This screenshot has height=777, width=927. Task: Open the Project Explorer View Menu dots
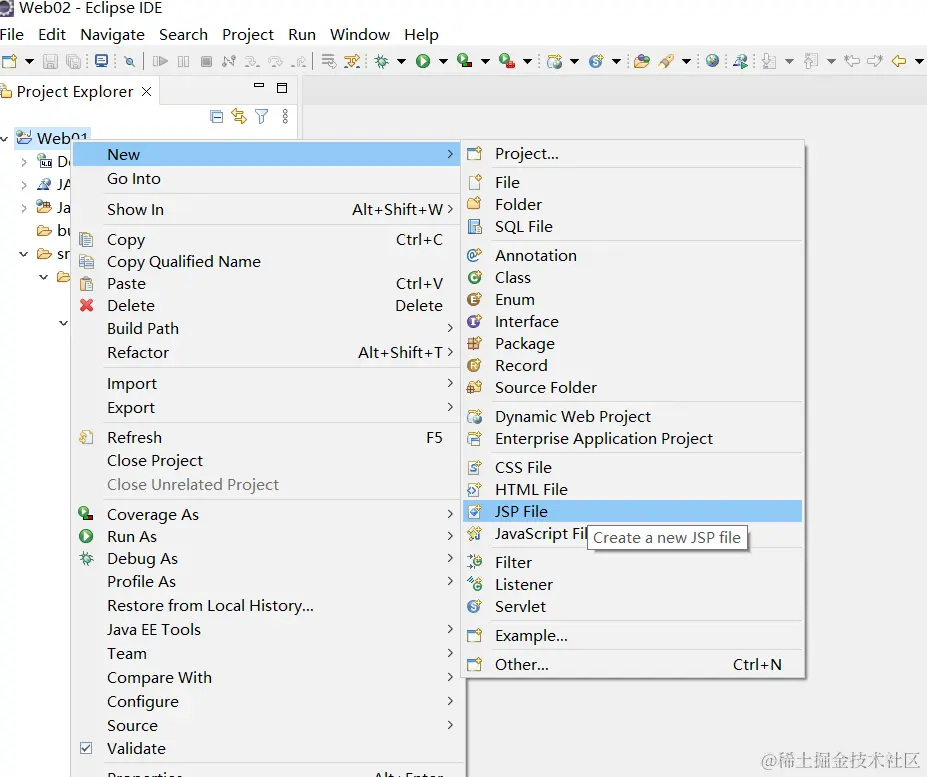pyautogui.click(x=285, y=116)
